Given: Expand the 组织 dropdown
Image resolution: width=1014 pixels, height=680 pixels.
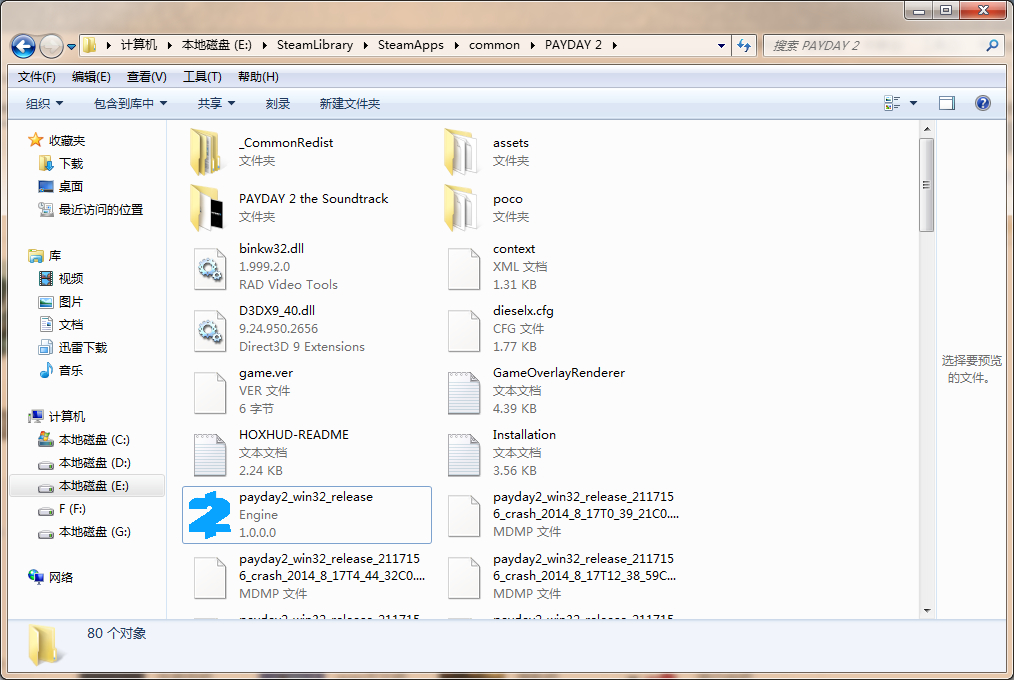Looking at the screenshot, I should pyautogui.click(x=44, y=103).
